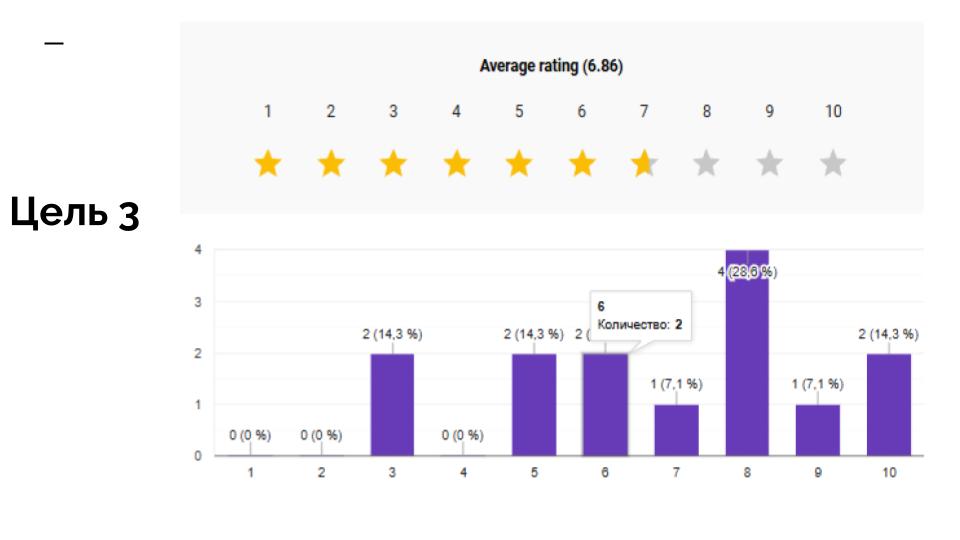Click the bar for rating 5
The width and height of the screenshot is (960, 540).
click(534, 405)
